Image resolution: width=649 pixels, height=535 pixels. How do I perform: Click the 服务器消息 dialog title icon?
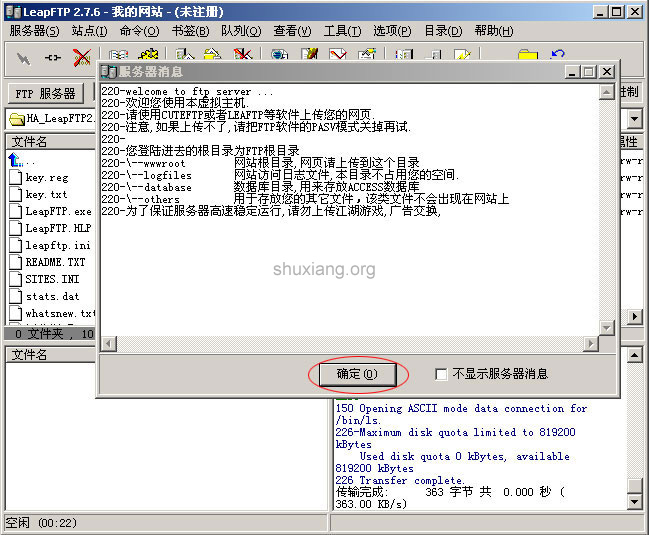(109, 72)
